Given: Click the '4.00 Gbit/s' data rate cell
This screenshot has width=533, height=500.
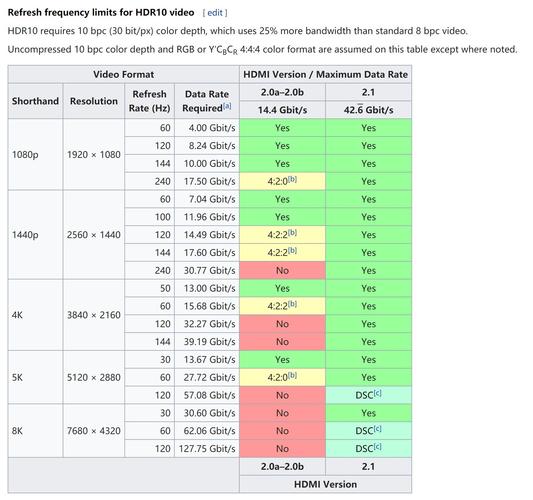Looking at the screenshot, I should (207, 128).
